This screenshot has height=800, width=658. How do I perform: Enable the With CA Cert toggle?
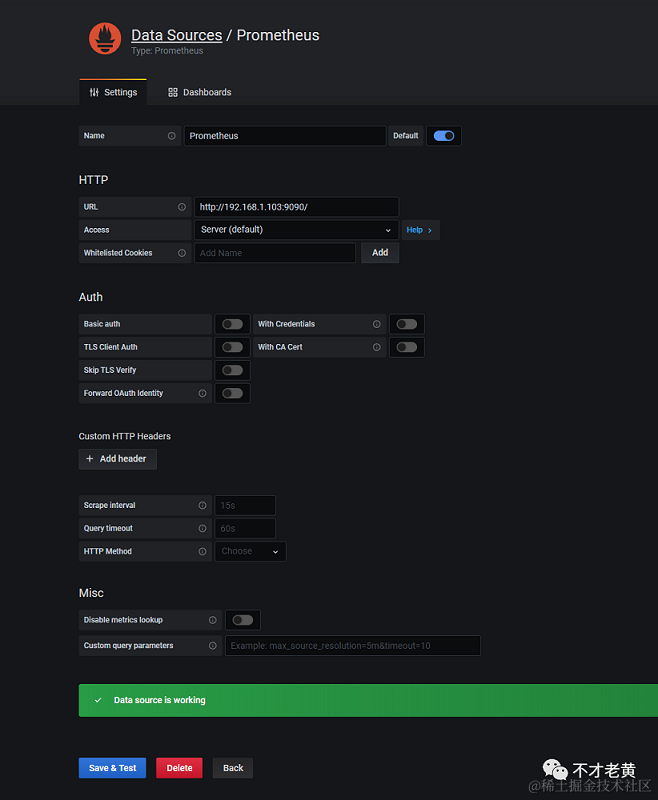407,347
